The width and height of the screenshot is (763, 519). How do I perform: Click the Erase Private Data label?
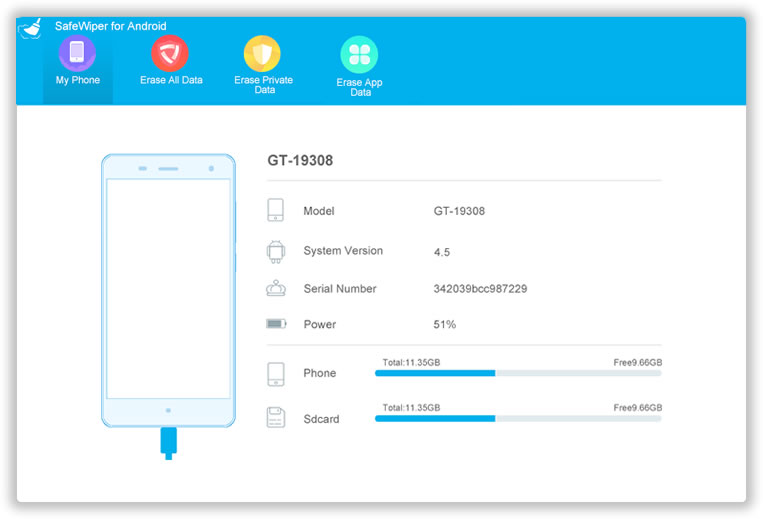tap(262, 85)
